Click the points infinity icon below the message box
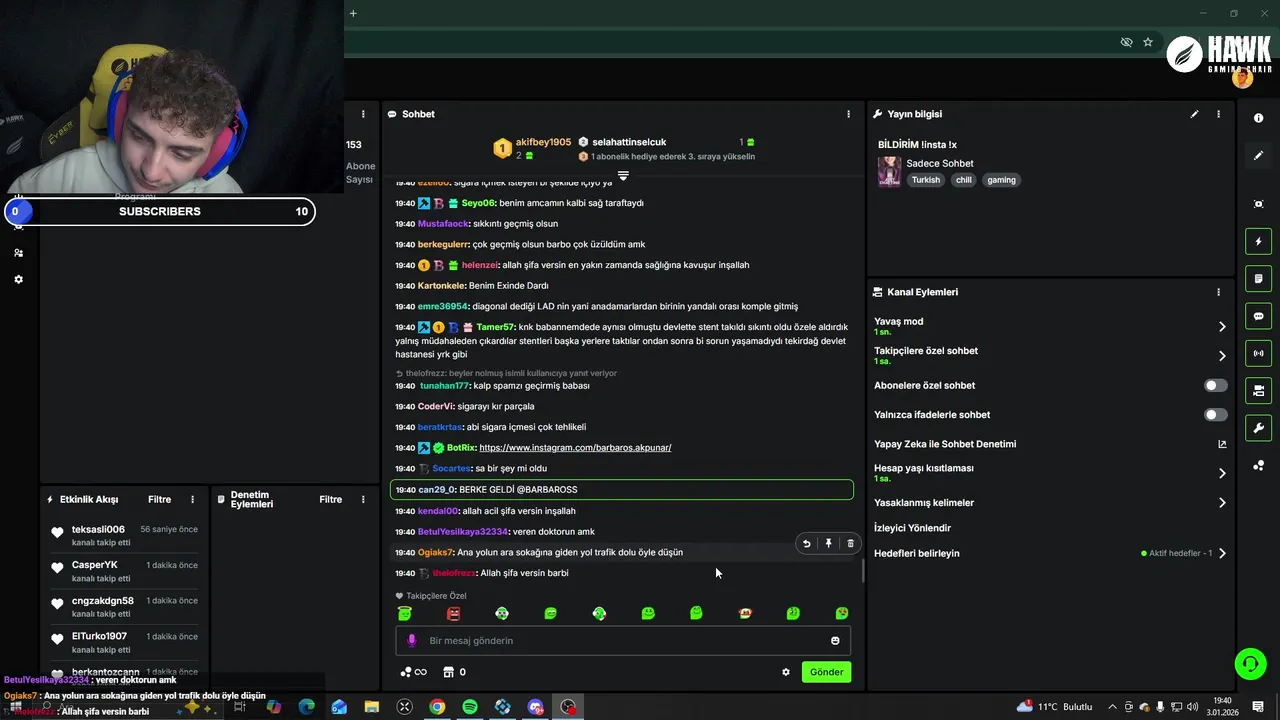Screen dimensions: 1280x720 pyautogui.click(x=413, y=672)
